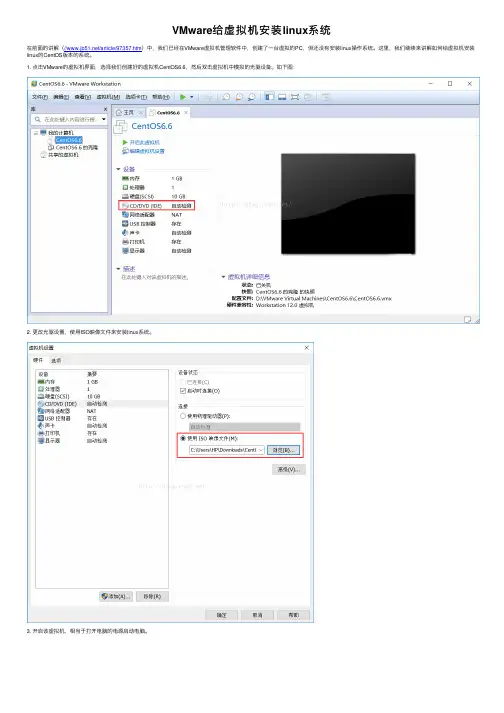Image resolution: width=504 pixels, height=713 pixels.
Task: Click the 打印机 printer row in summary
Action: (157, 242)
